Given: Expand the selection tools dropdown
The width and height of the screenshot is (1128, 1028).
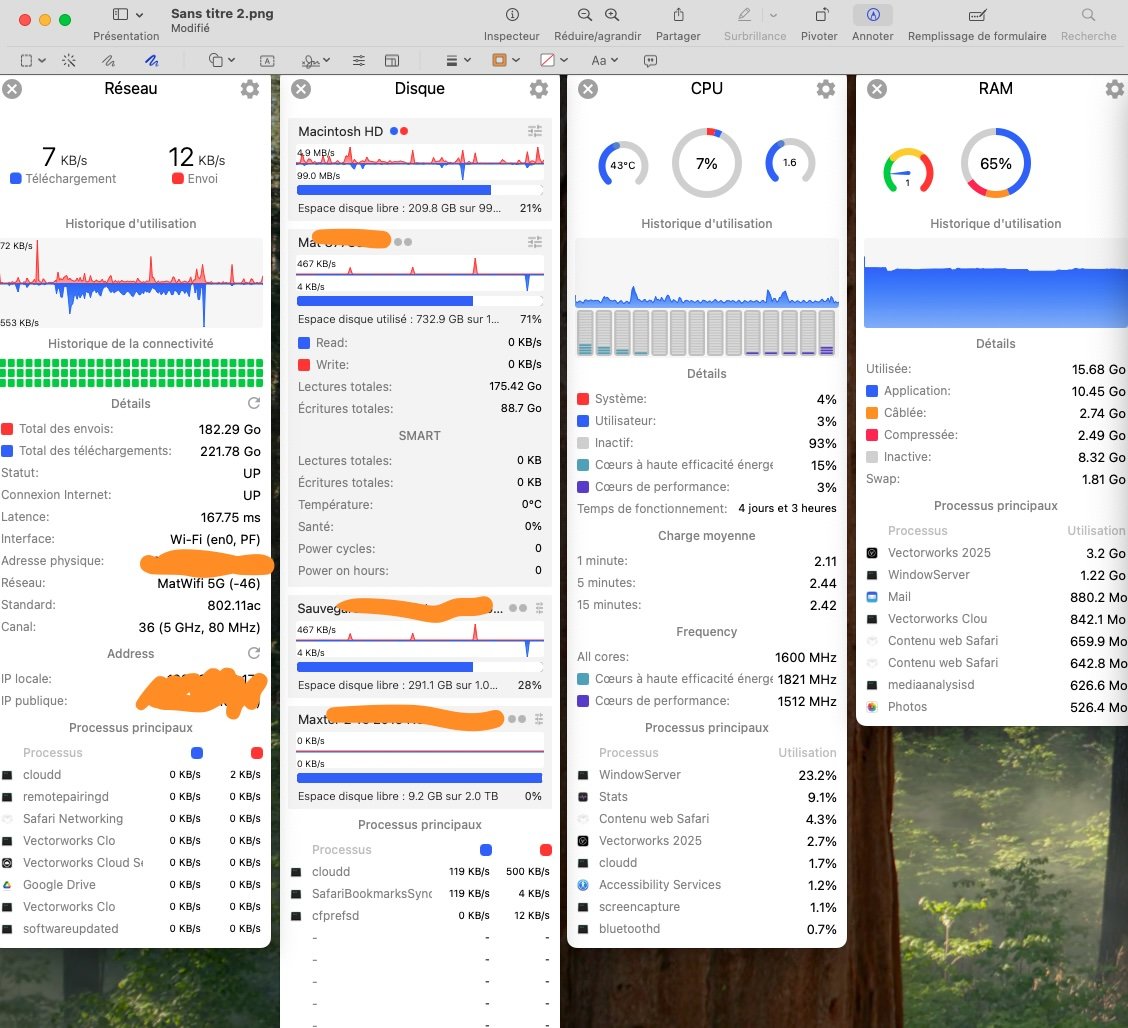Looking at the screenshot, I should (x=33, y=60).
